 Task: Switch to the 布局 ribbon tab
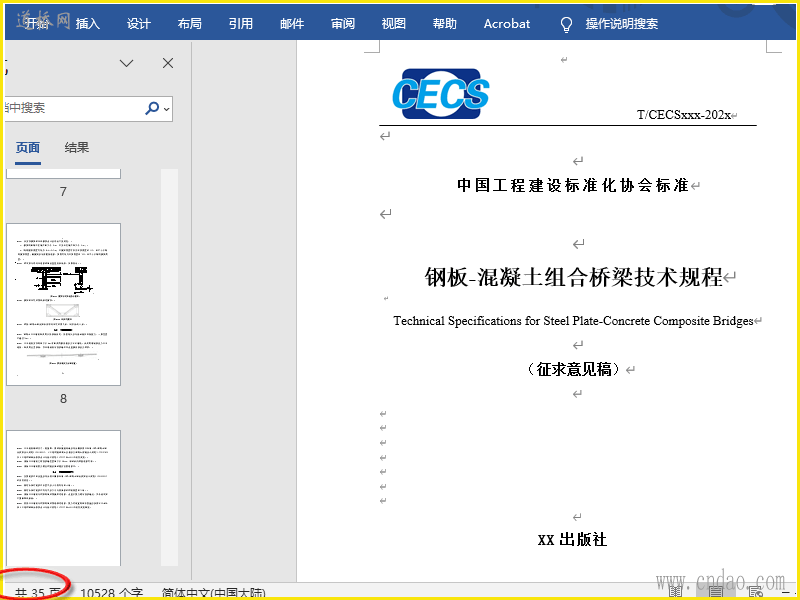(189, 23)
